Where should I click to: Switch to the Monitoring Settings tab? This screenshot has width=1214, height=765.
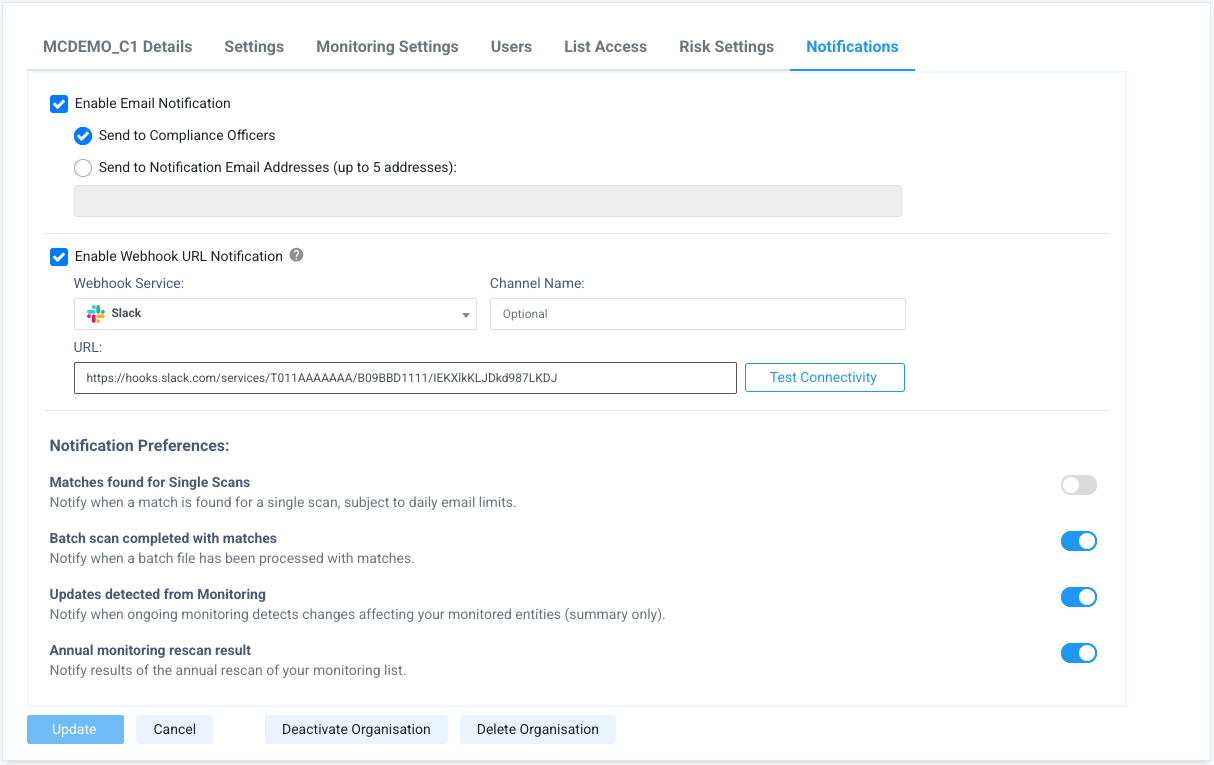pyautogui.click(x=387, y=47)
